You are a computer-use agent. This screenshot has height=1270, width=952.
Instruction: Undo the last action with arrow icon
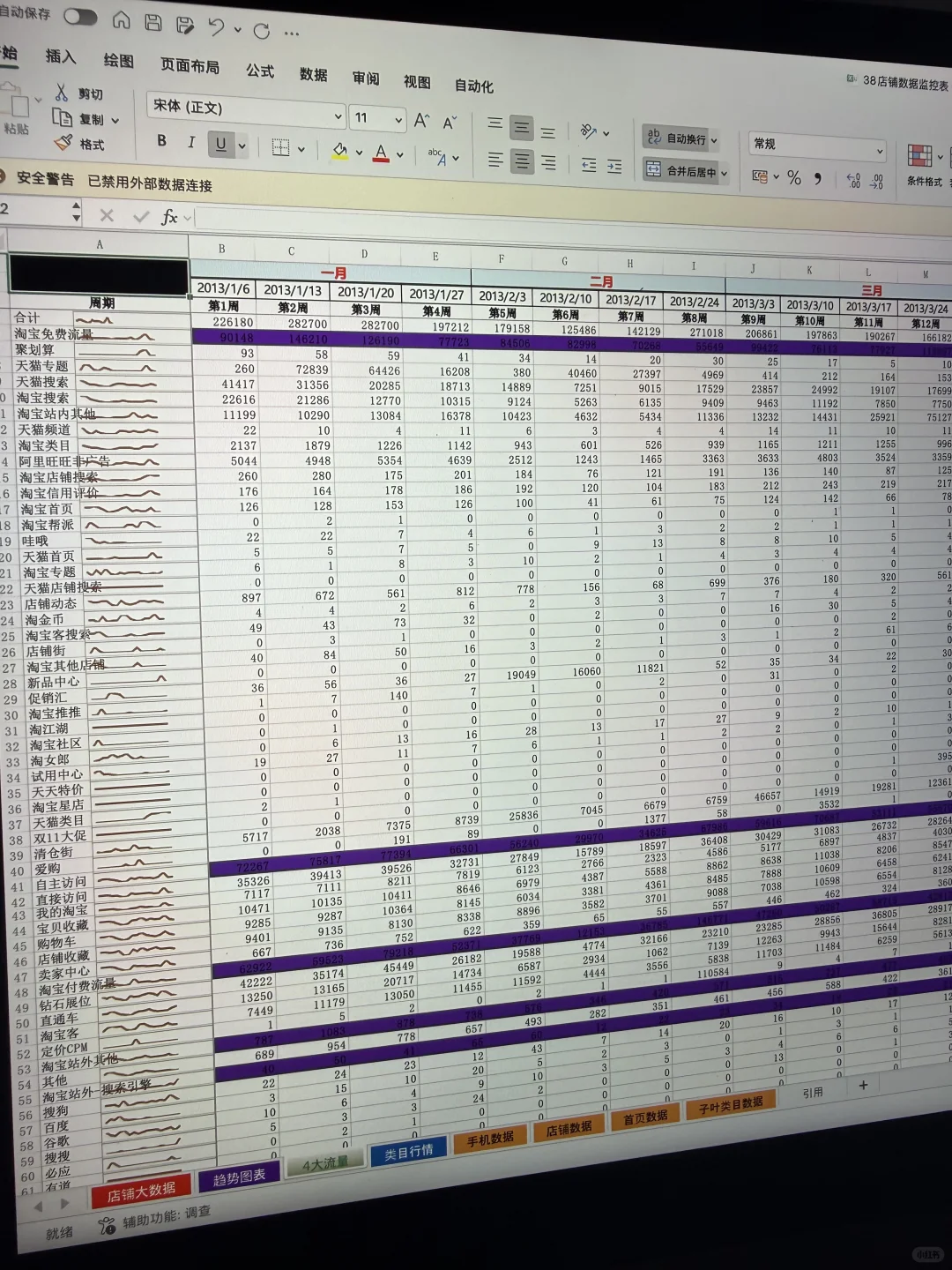coord(216,27)
